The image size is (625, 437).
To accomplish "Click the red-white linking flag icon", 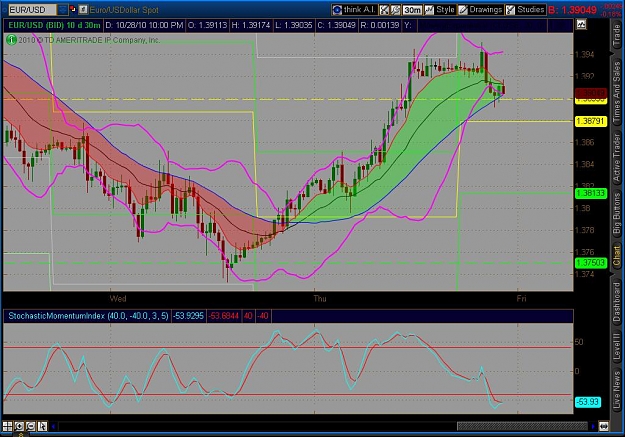I will 73,9.
